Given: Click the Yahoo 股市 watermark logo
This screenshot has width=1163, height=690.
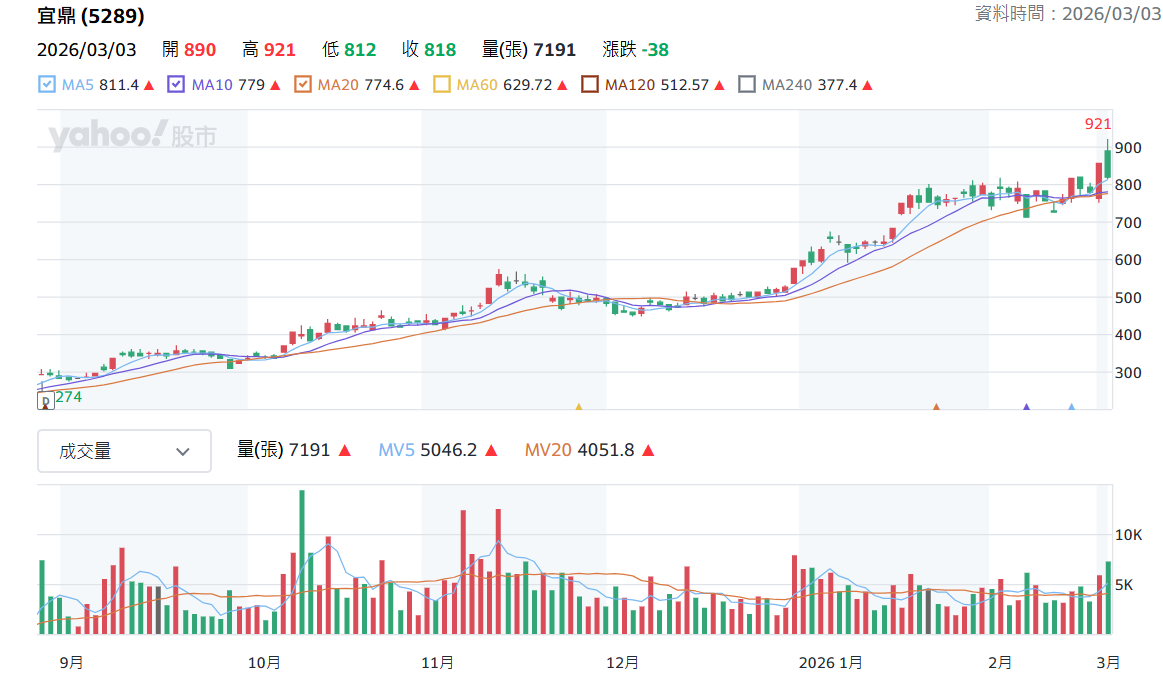Looking at the screenshot, I should 133,135.
